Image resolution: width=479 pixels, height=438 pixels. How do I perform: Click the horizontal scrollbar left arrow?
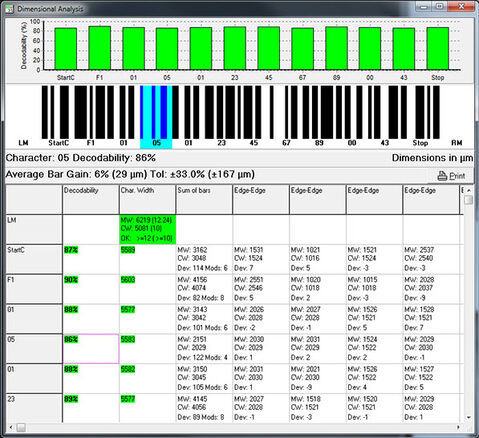click(11, 427)
